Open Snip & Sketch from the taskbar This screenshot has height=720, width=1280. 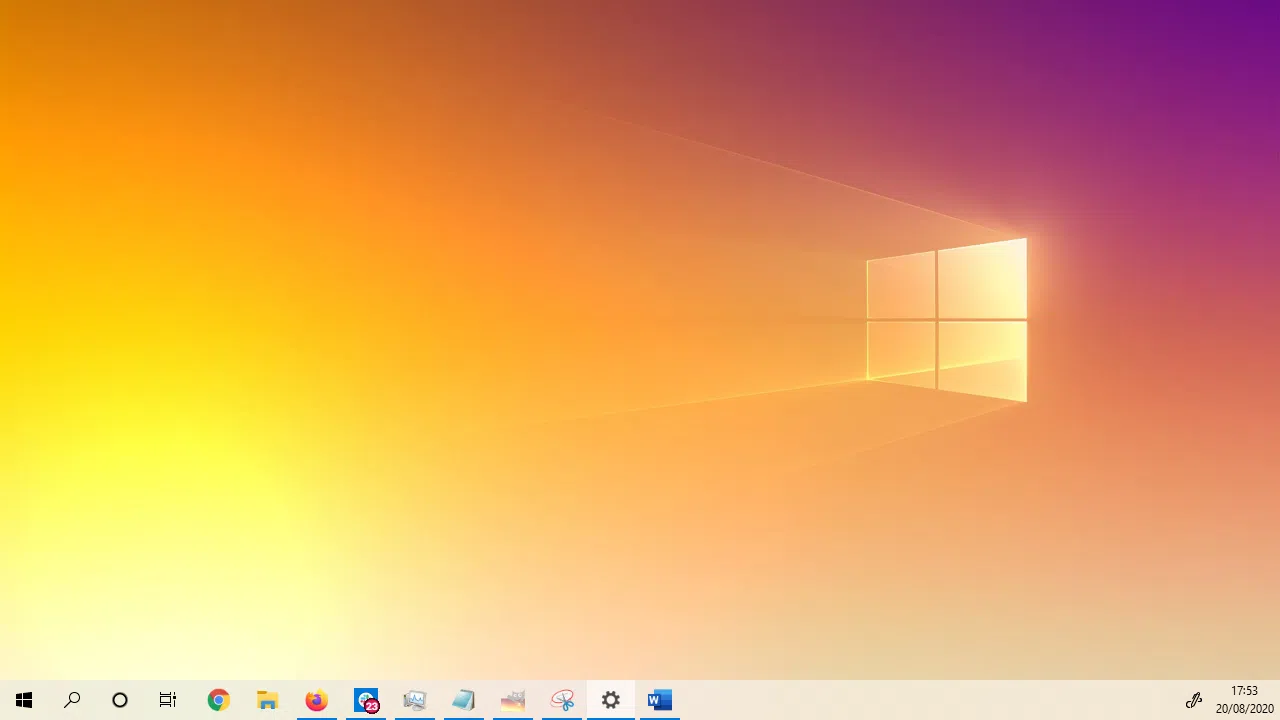(x=562, y=700)
